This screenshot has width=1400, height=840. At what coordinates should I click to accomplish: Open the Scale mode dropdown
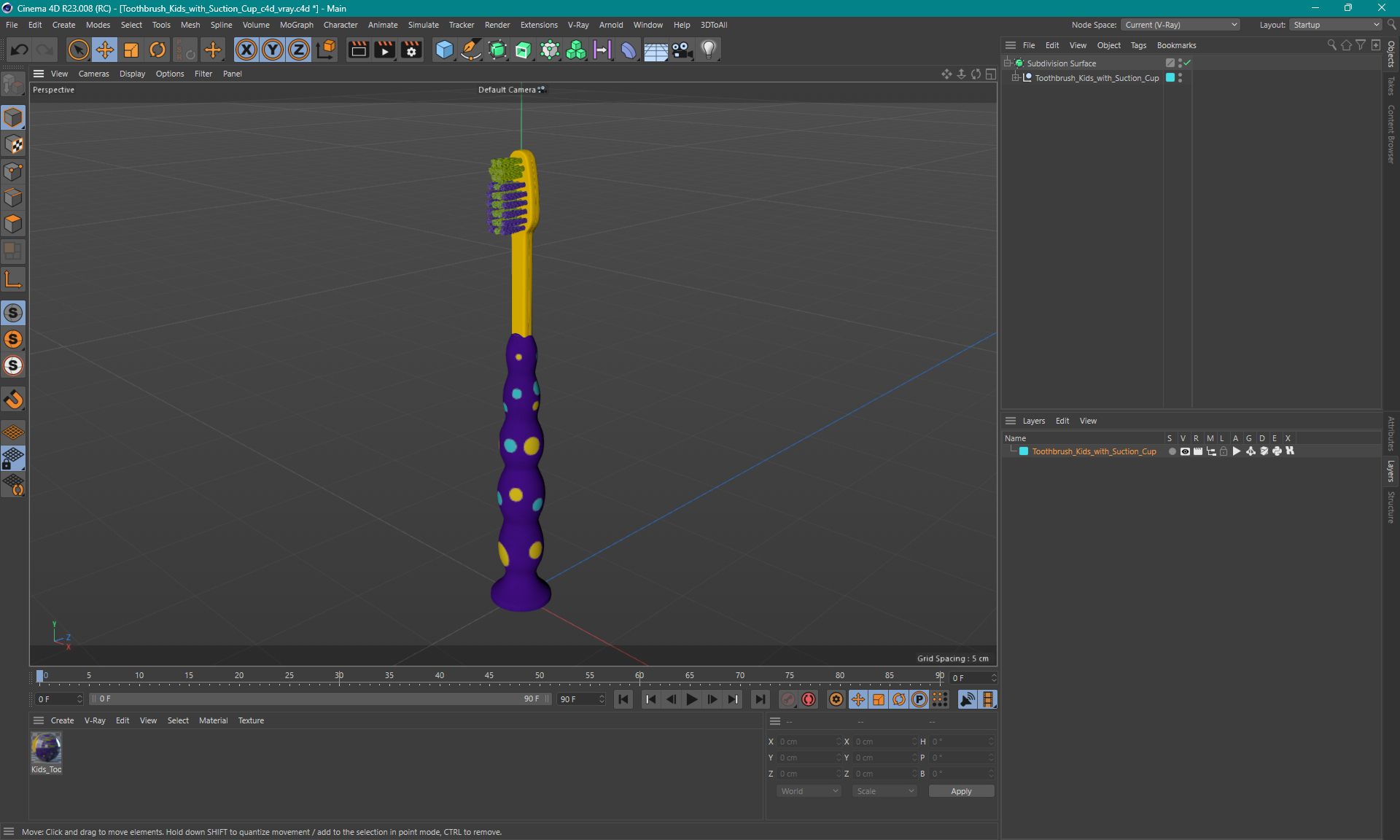point(884,791)
